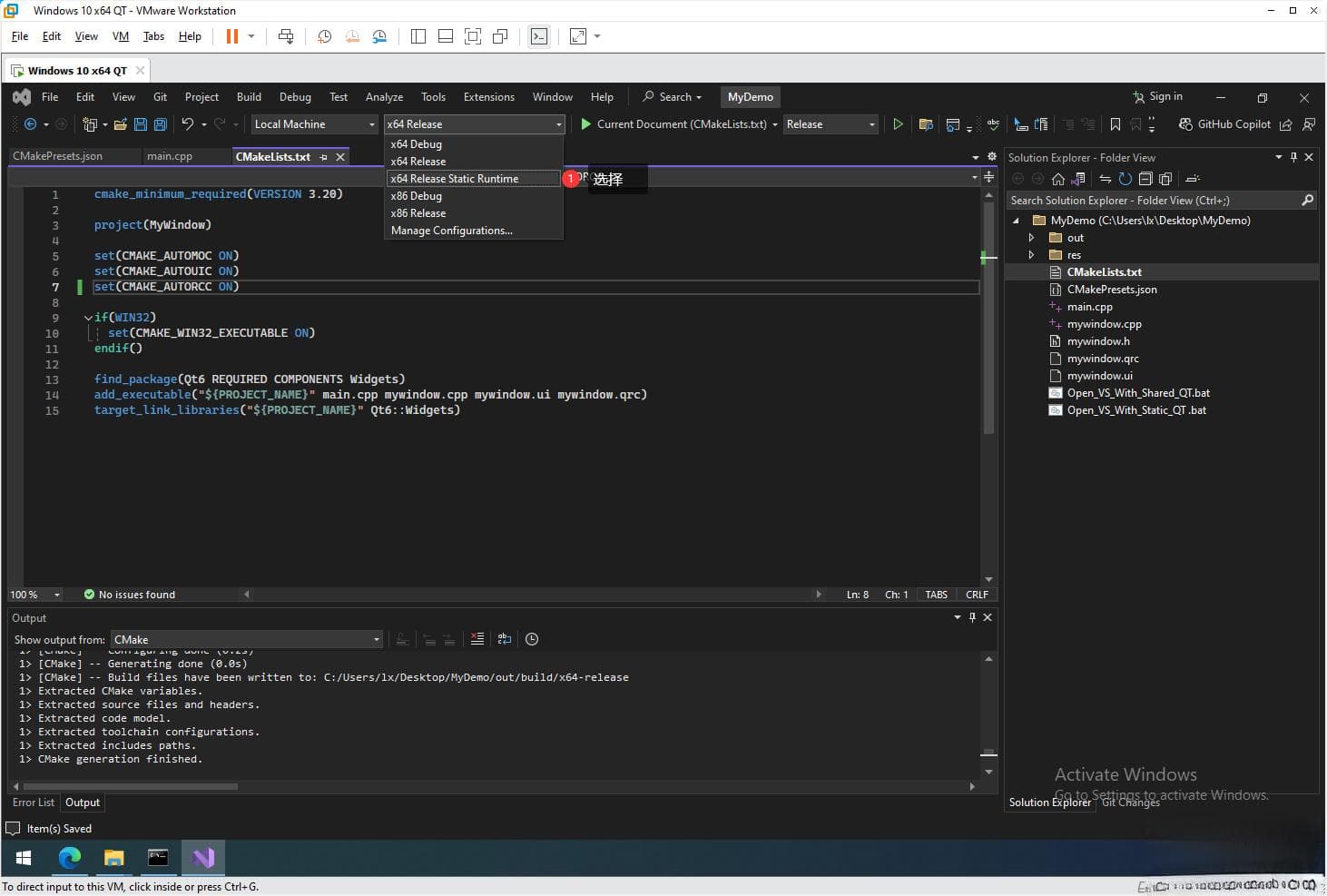
Task: Switch to the Error List tab
Action: tap(34, 802)
